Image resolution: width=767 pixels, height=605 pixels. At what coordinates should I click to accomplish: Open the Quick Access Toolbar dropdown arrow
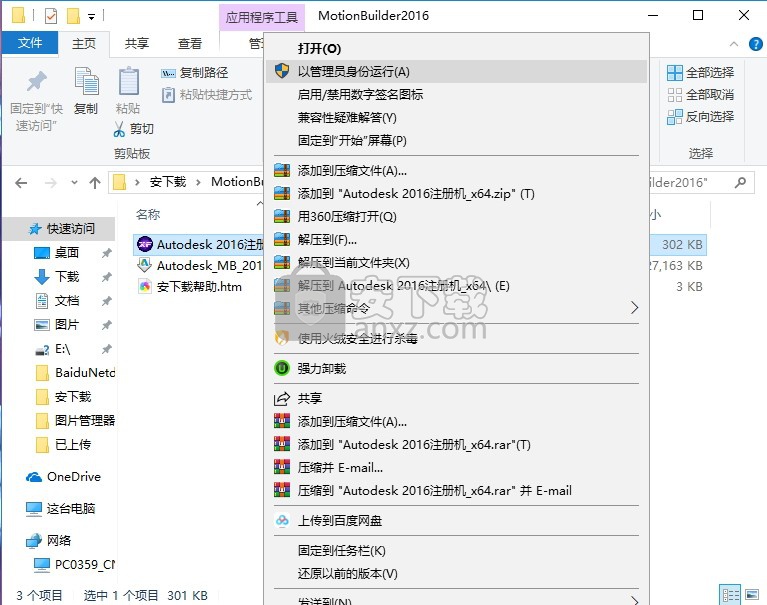92,17
